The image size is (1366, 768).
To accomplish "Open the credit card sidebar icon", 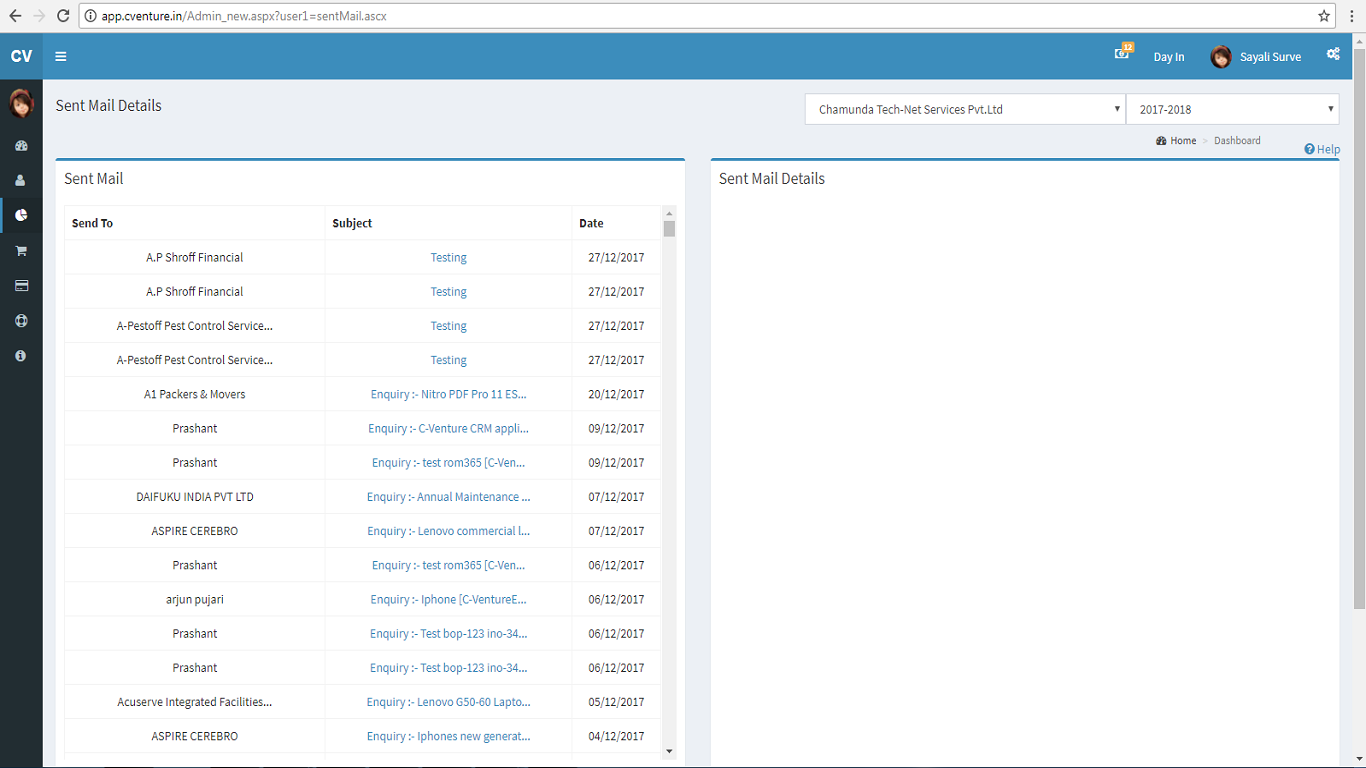I will pos(21,286).
